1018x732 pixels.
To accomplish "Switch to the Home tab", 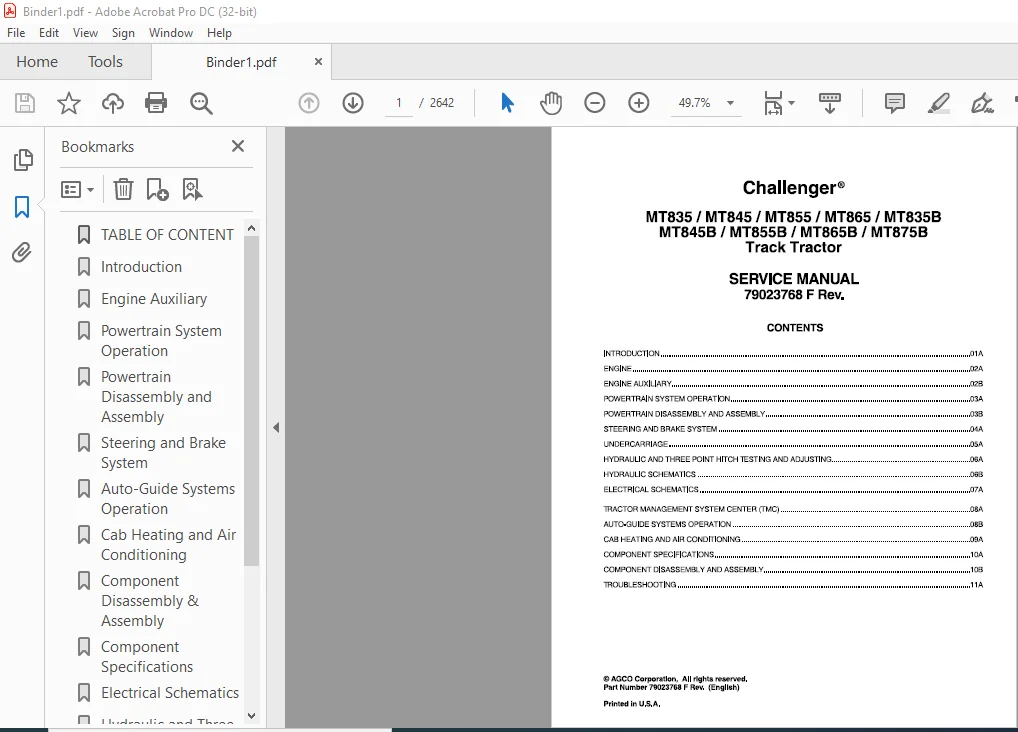I will click(37, 62).
